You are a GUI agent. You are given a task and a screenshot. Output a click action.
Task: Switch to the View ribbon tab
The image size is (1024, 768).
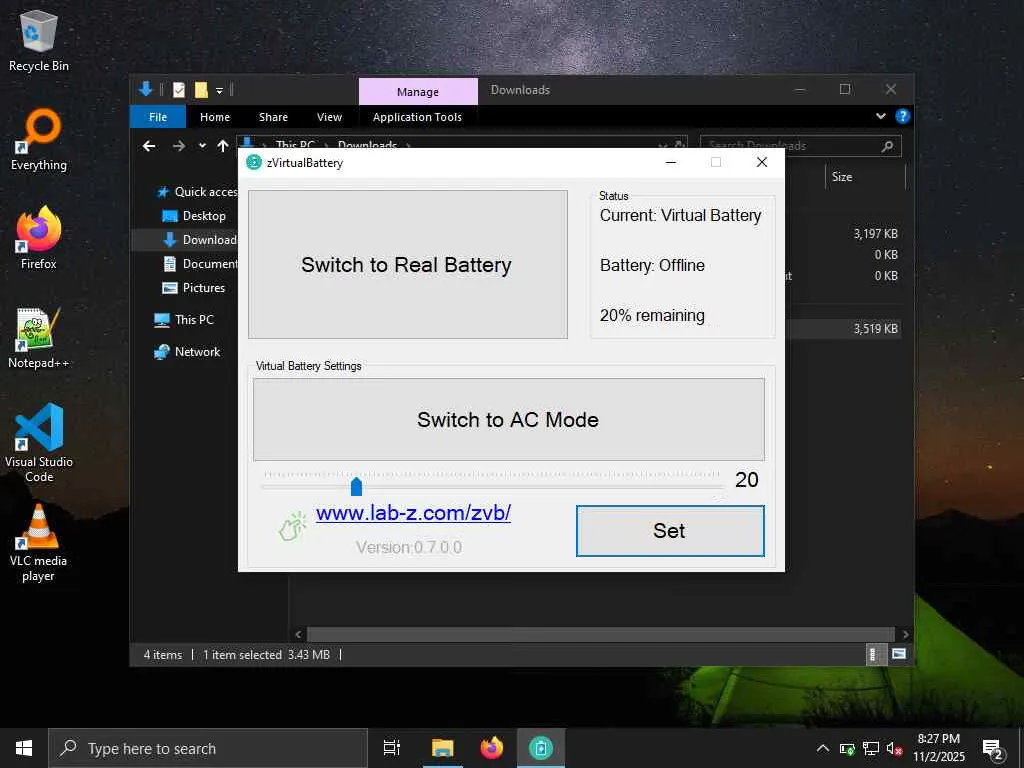(x=329, y=117)
